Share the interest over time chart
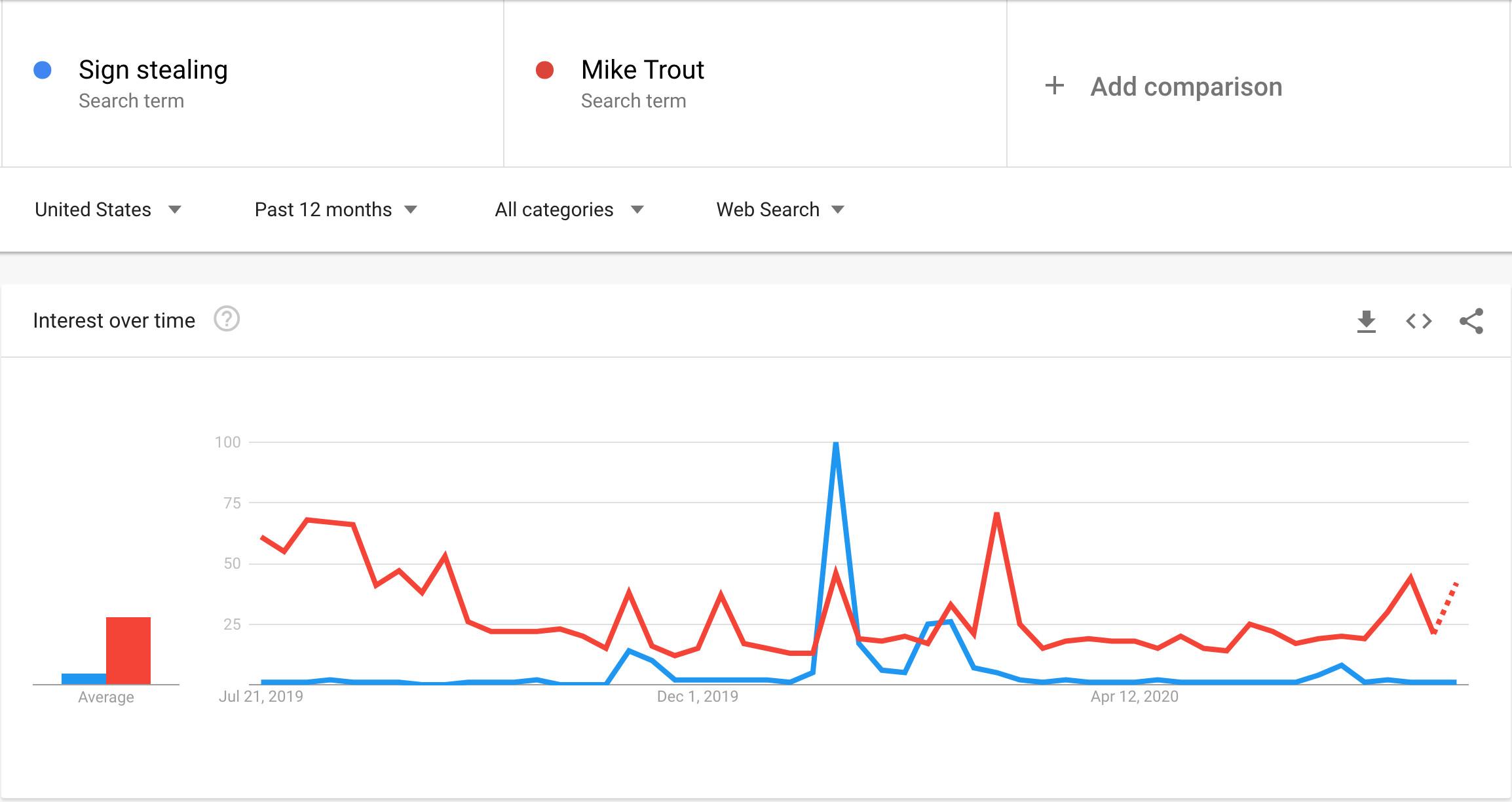 tap(1471, 321)
